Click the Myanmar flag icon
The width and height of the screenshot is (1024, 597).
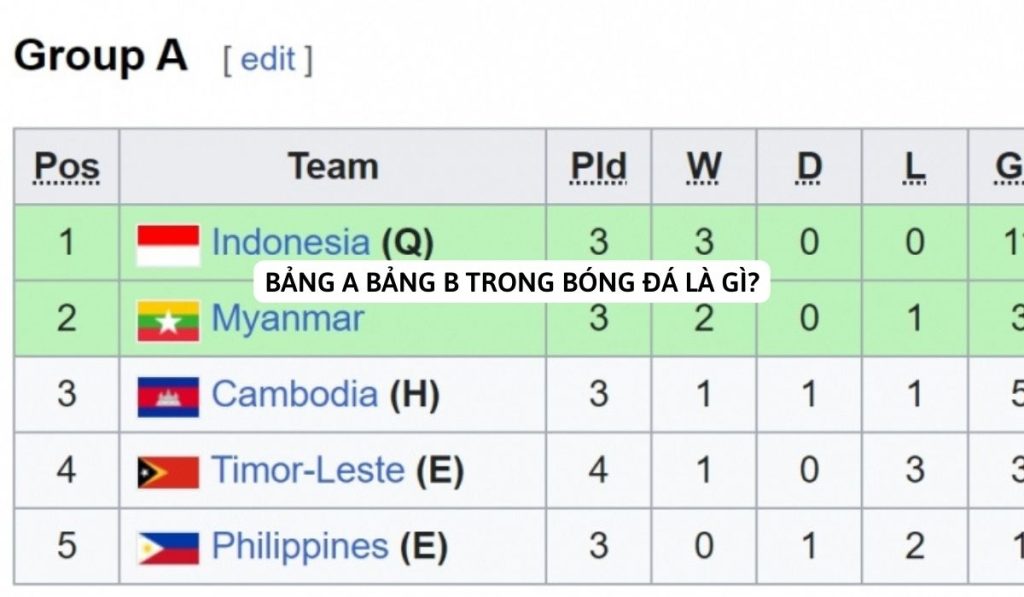click(x=168, y=320)
